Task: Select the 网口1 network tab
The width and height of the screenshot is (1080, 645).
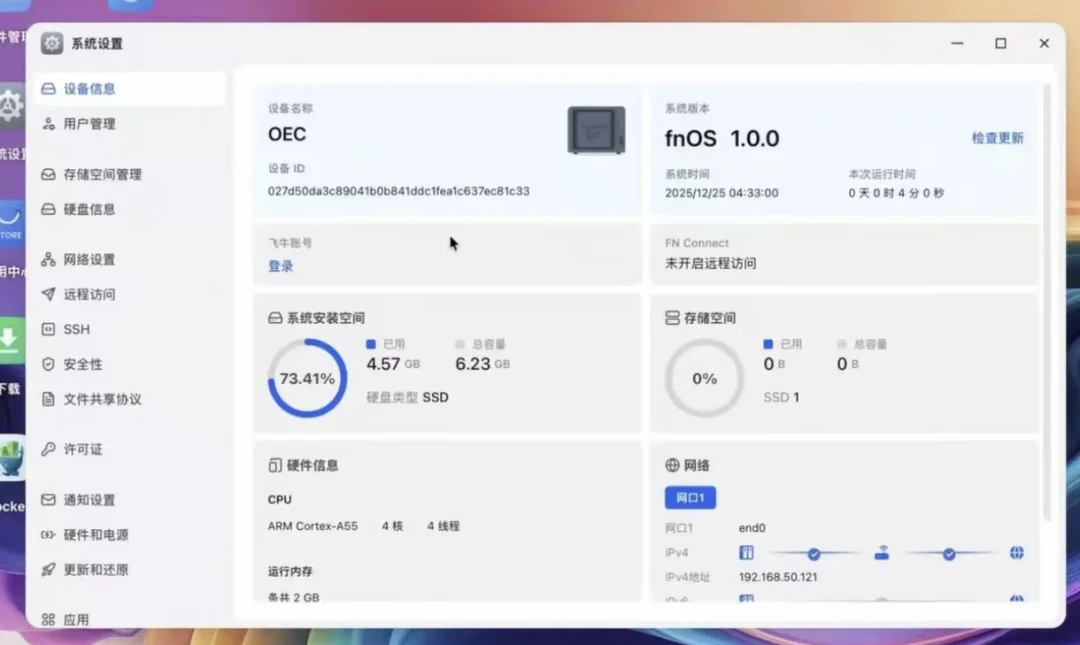Action: (x=690, y=498)
